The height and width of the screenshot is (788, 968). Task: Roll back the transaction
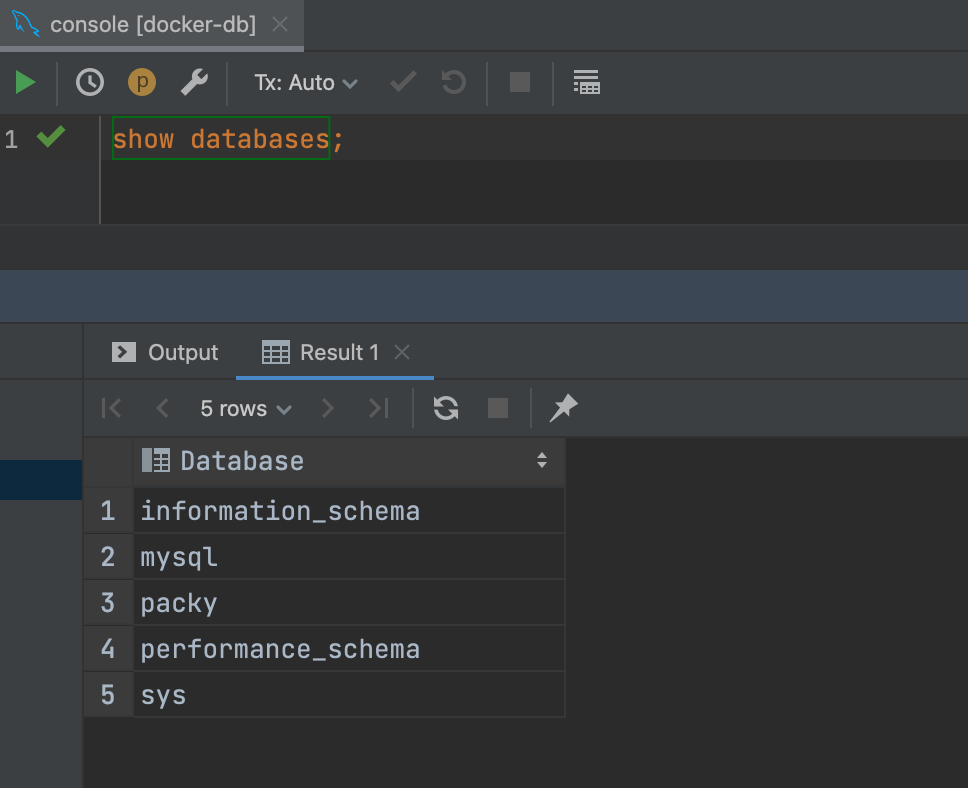click(452, 82)
